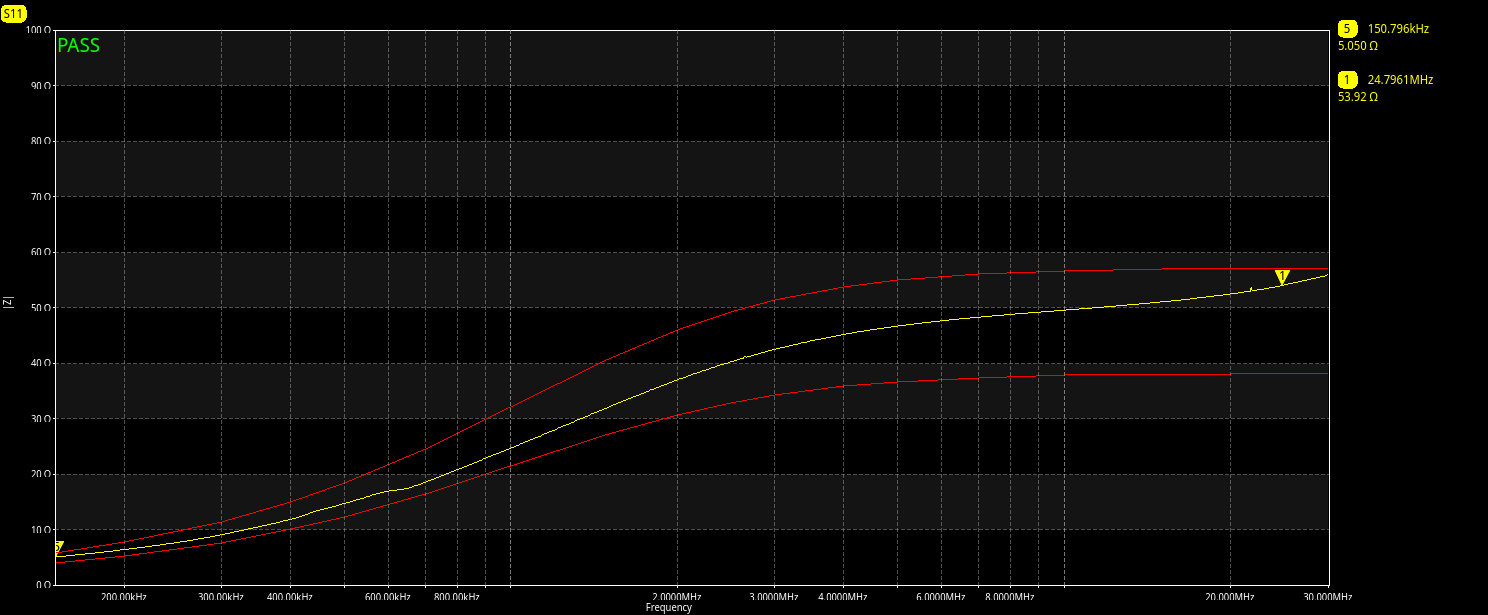Click the 200.00kHz frequency axis label
Image resolution: width=1488 pixels, height=615 pixels.
tap(124, 597)
